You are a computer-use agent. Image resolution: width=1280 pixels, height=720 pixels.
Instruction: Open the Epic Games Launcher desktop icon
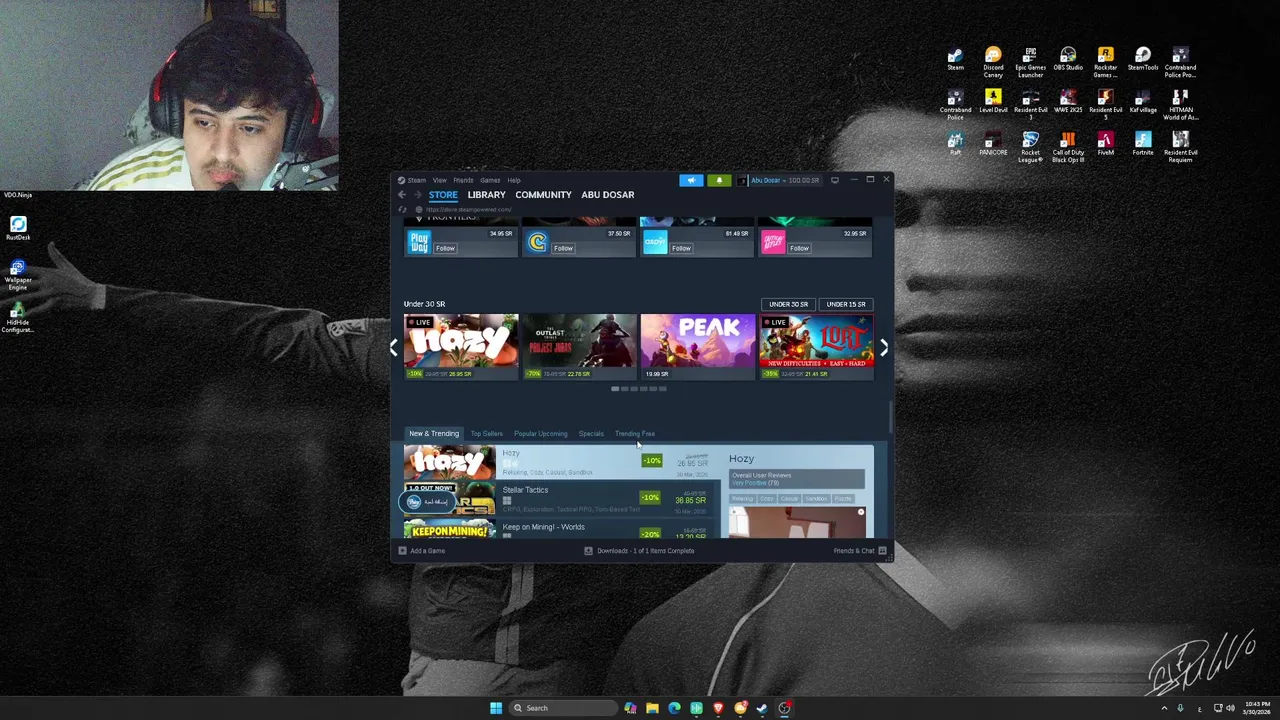[x=1030, y=62]
